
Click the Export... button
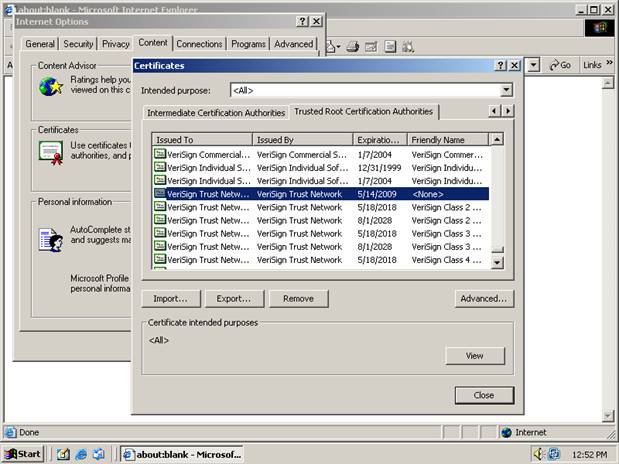(x=234, y=299)
